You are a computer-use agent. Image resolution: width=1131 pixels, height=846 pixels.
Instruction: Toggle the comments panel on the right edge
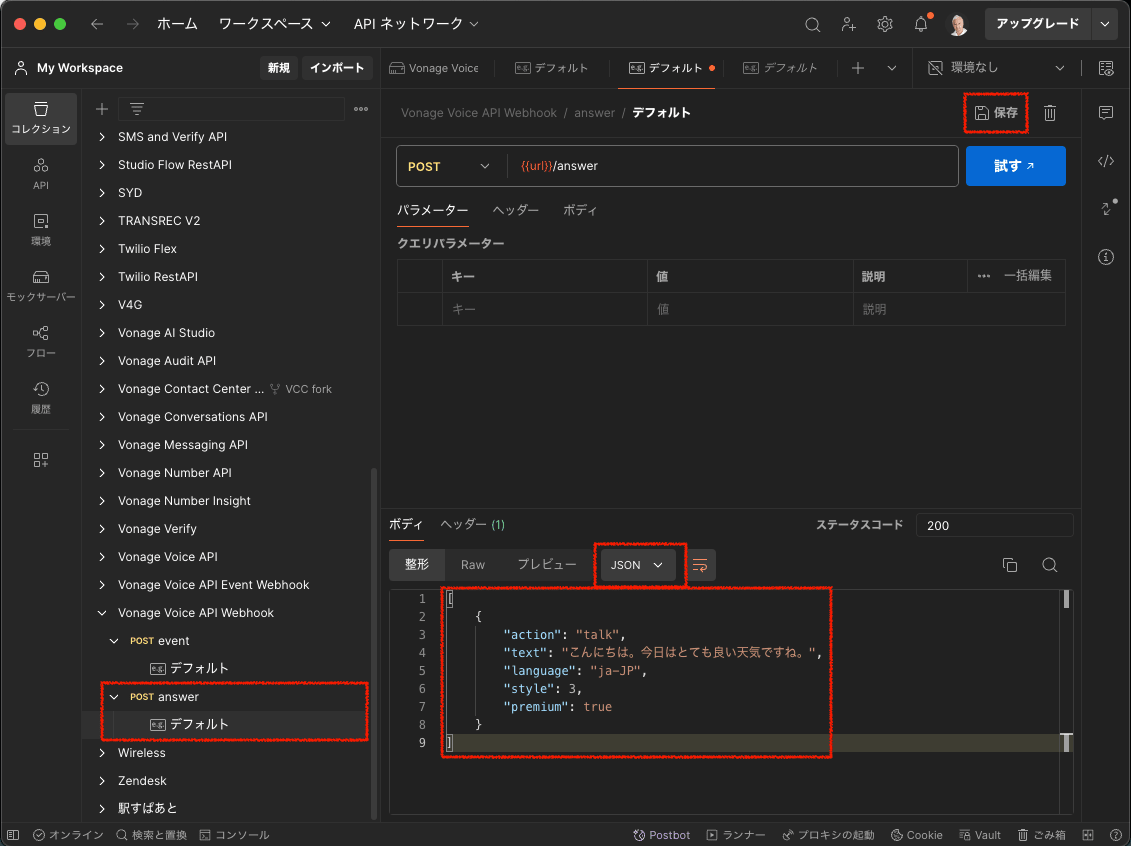[x=1105, y=113]
